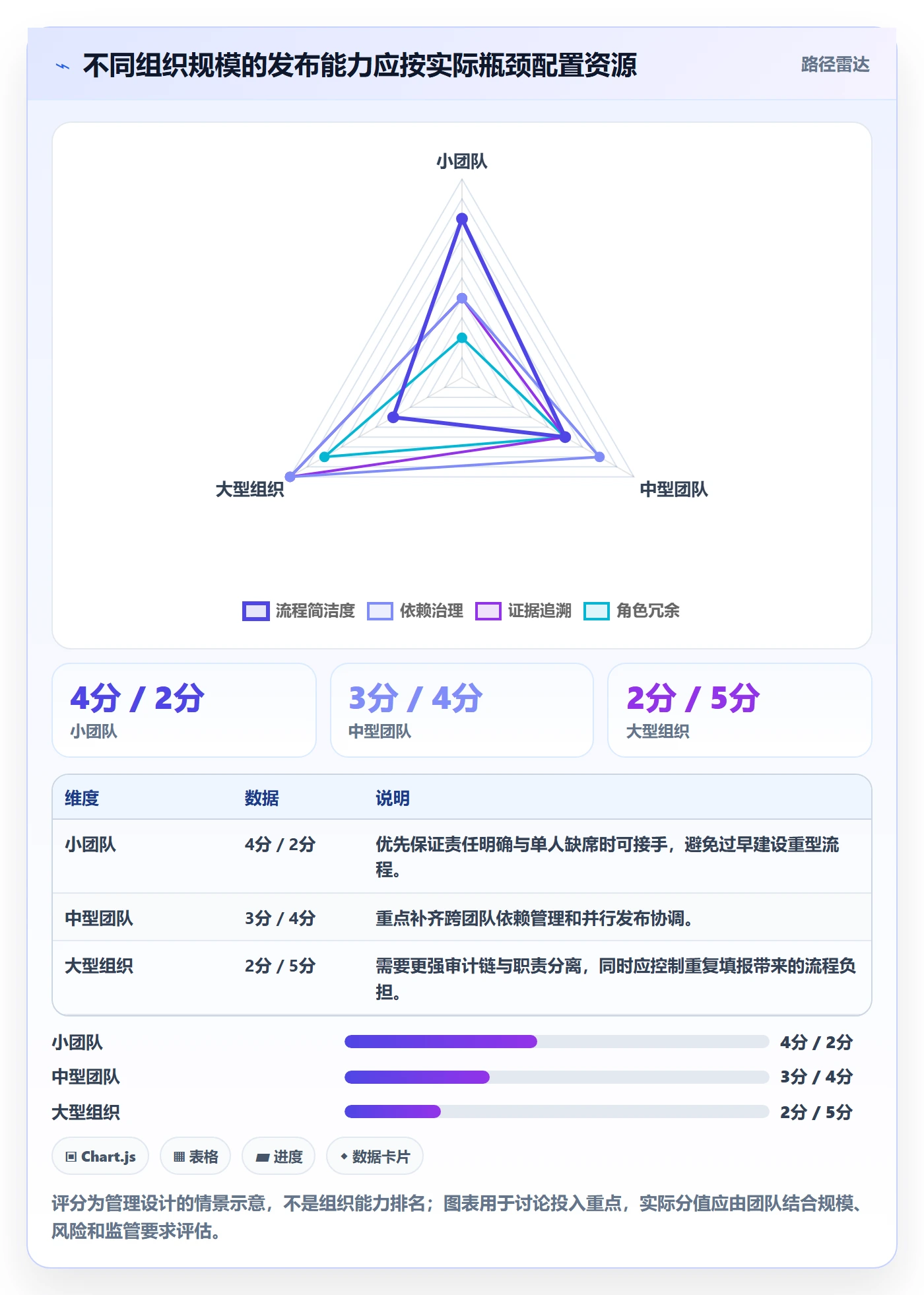Screen dimensions: 924x1295
Task: Click the 大型组织 progress bar
Action: point(557,1112)
